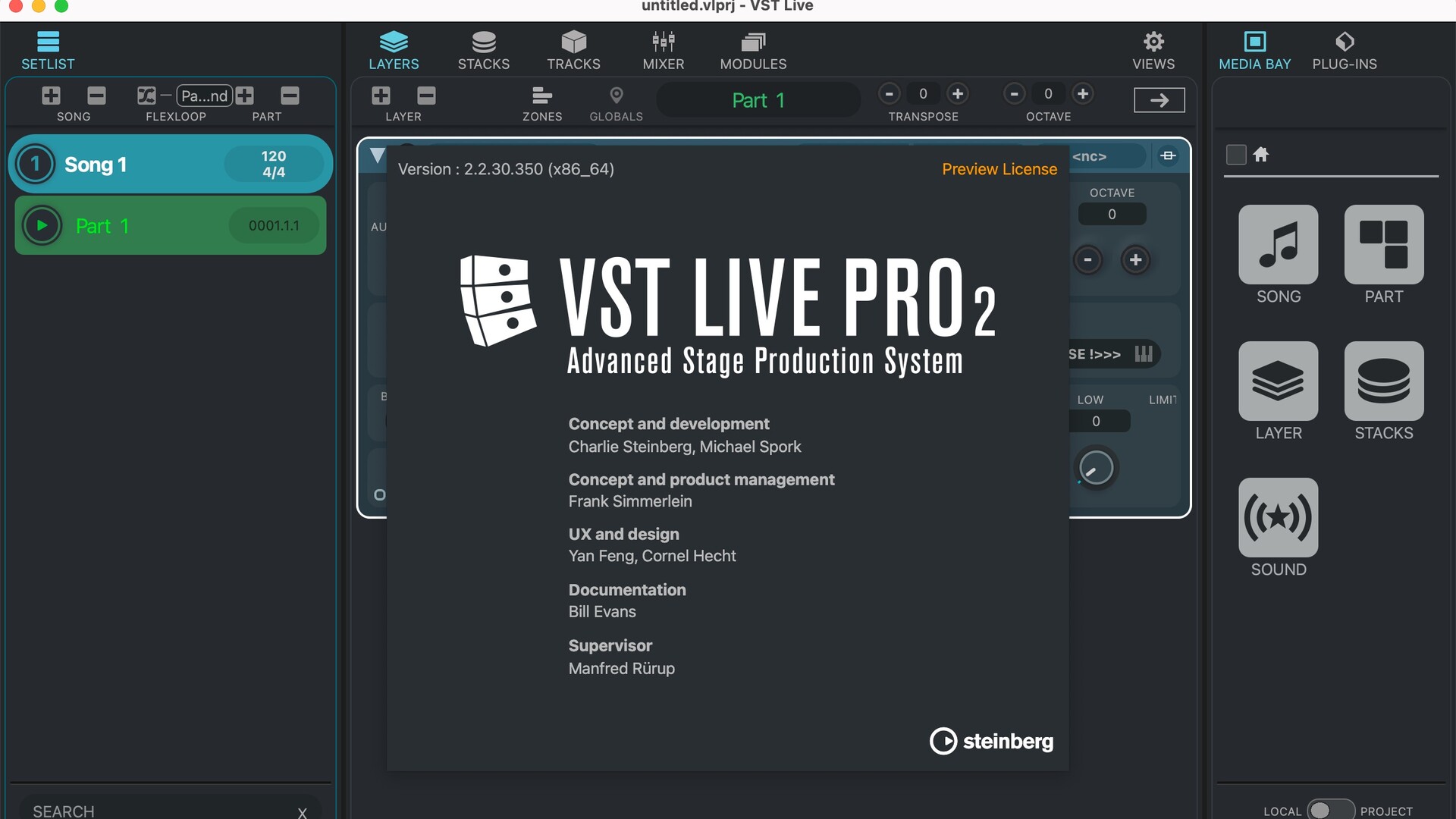Click the Flexloop icon

(146, 96)
